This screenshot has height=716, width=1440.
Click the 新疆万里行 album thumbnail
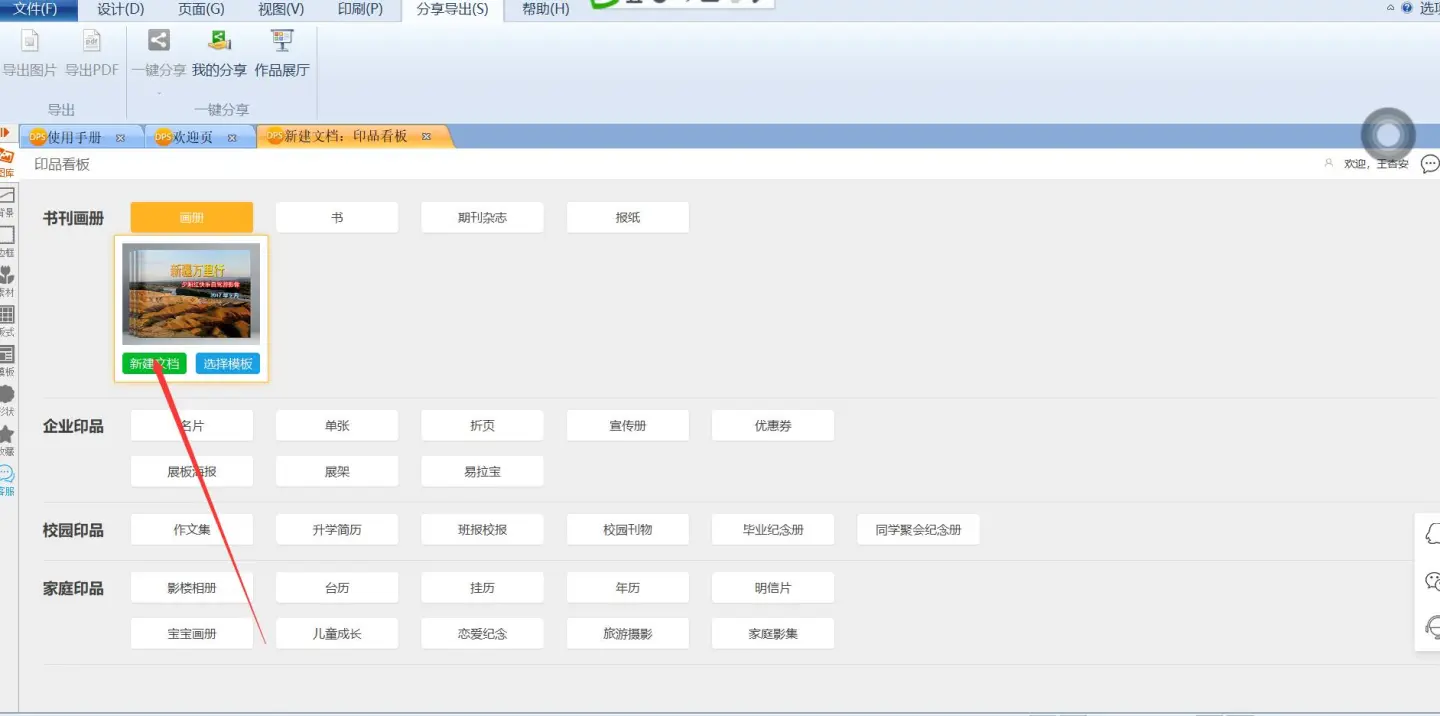(x=191, y=294)
